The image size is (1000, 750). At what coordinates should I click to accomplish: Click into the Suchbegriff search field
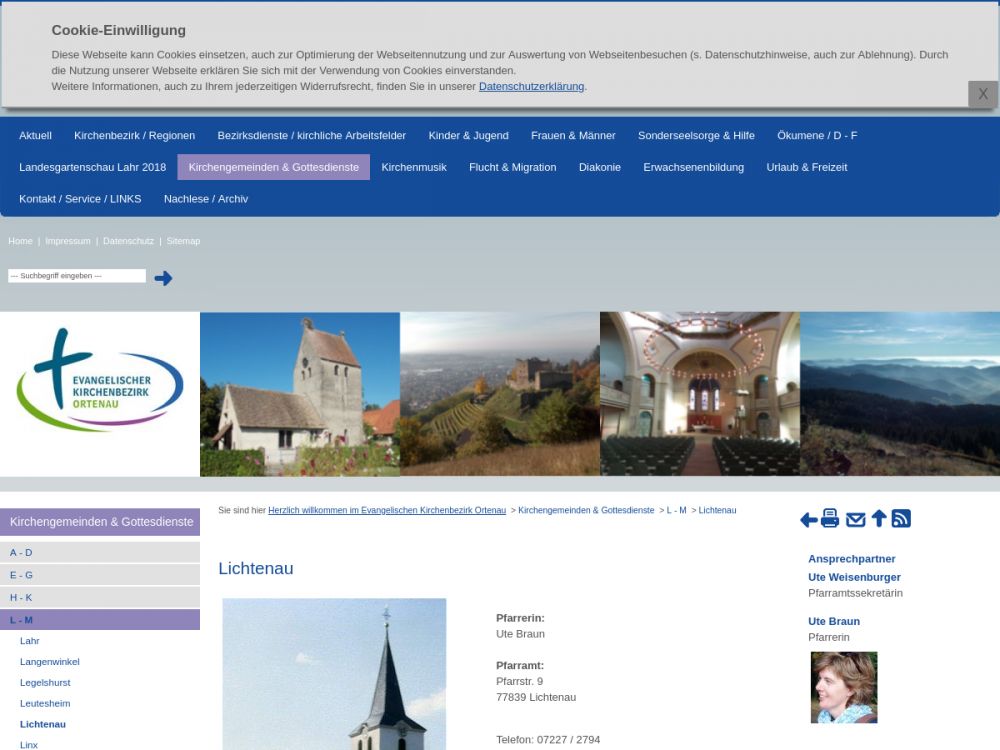pyautogui.click(x=77, y=276)
